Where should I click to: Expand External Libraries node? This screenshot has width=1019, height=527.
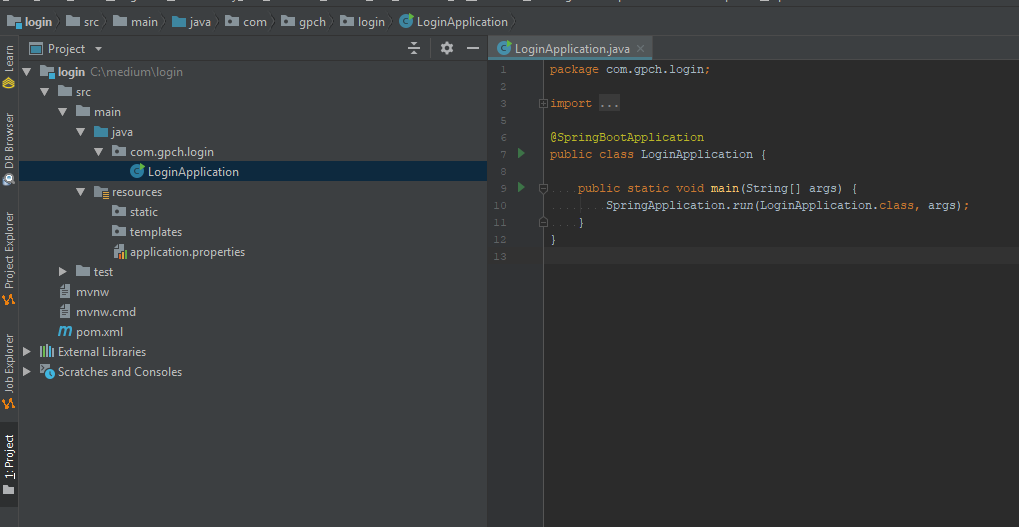point(27,352)
